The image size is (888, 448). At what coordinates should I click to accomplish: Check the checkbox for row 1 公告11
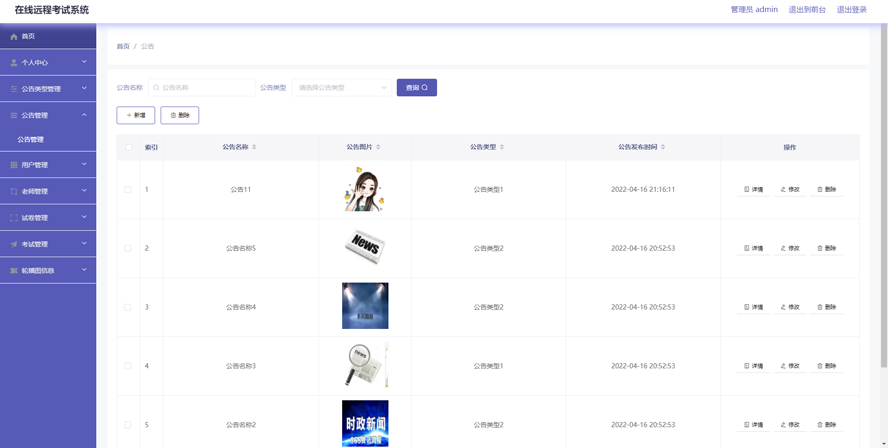point(128,189)
